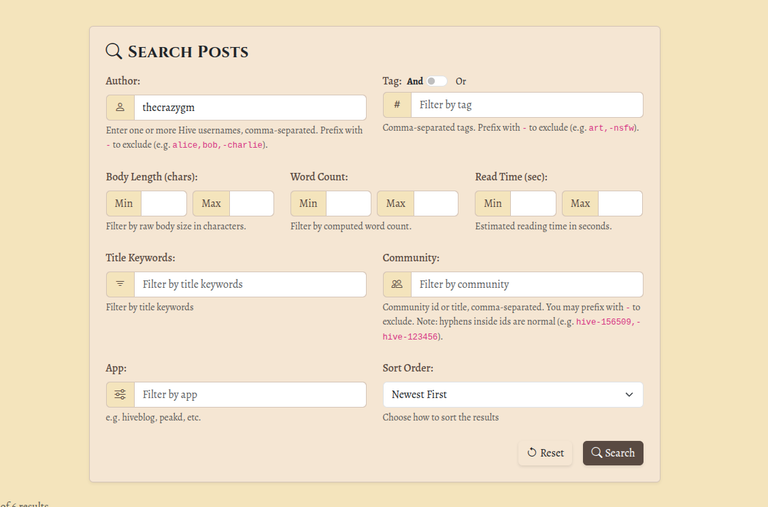Click 'Choose how to sort the results' hint
Viewport: 768px width, 507px height.
pyautogui.click(x=440, y=417)
